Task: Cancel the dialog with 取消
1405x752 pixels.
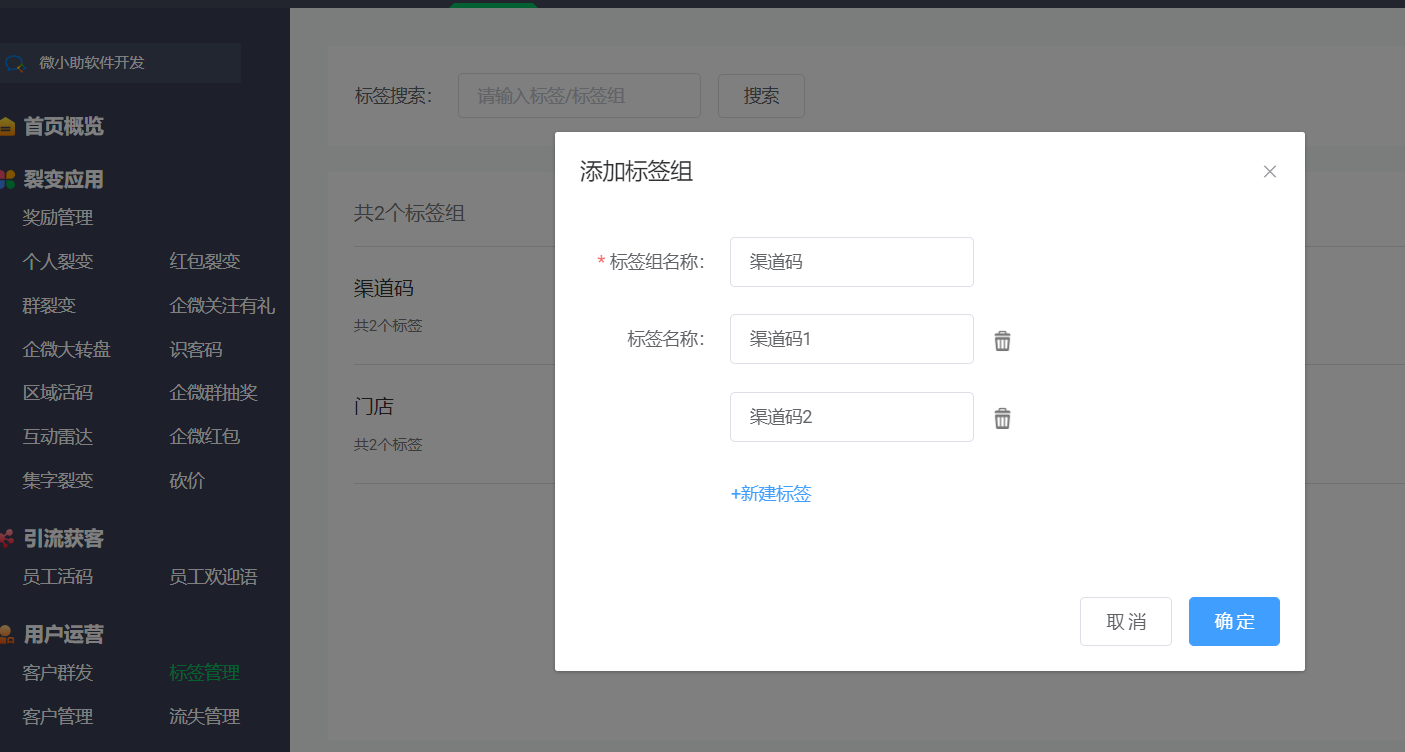Action: coord(1126,622)
